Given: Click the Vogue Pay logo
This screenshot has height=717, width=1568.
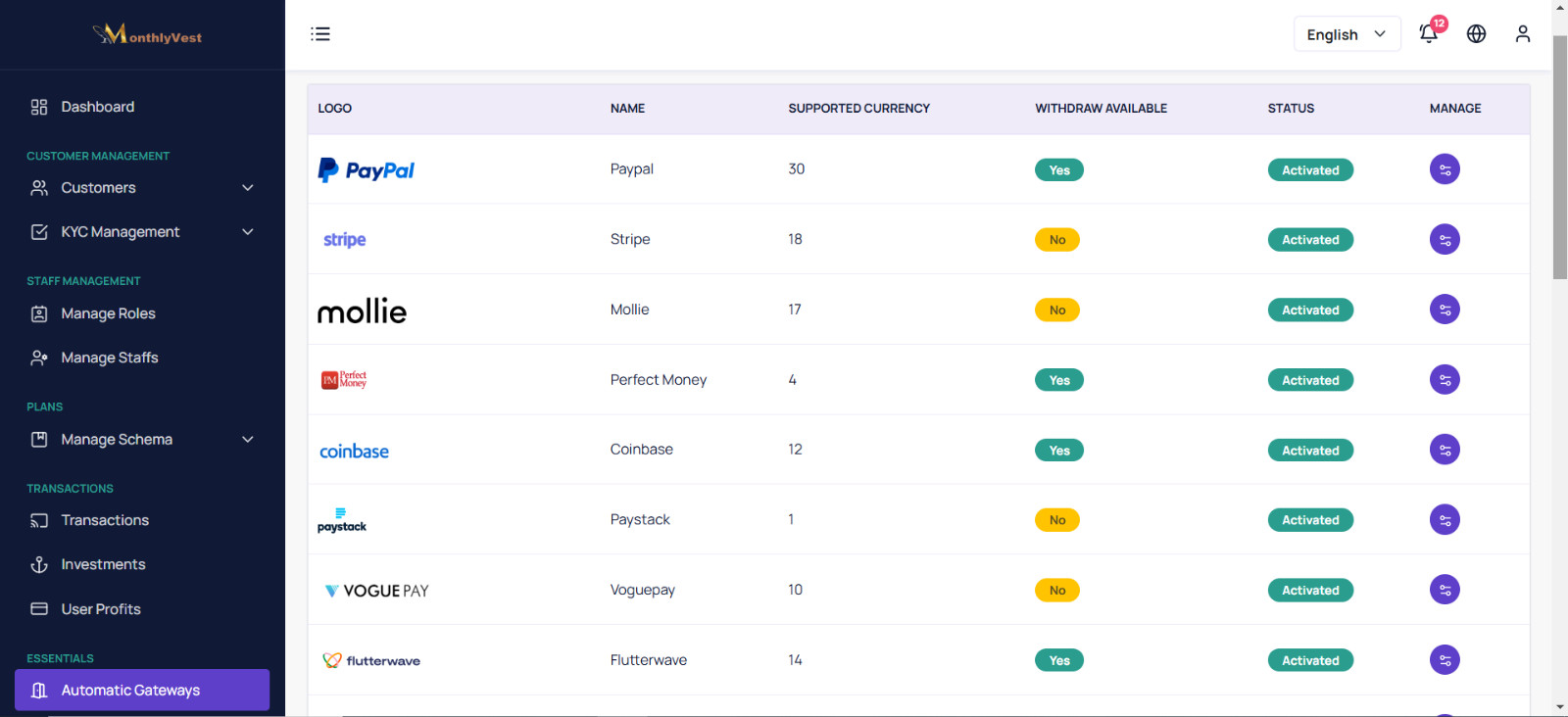Looking at the screenshot, I should pyautogui.click(x=376, y=591).
